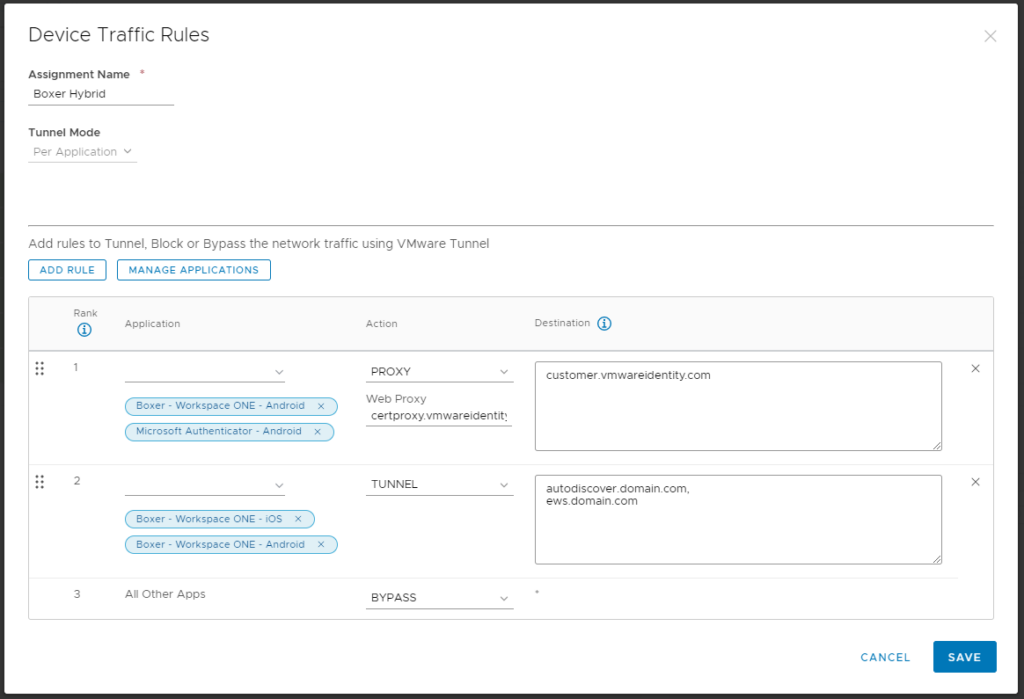Remove Boxer Android tag from rule 2
Screen dimensions: 1024x699
tap(321, 544)
